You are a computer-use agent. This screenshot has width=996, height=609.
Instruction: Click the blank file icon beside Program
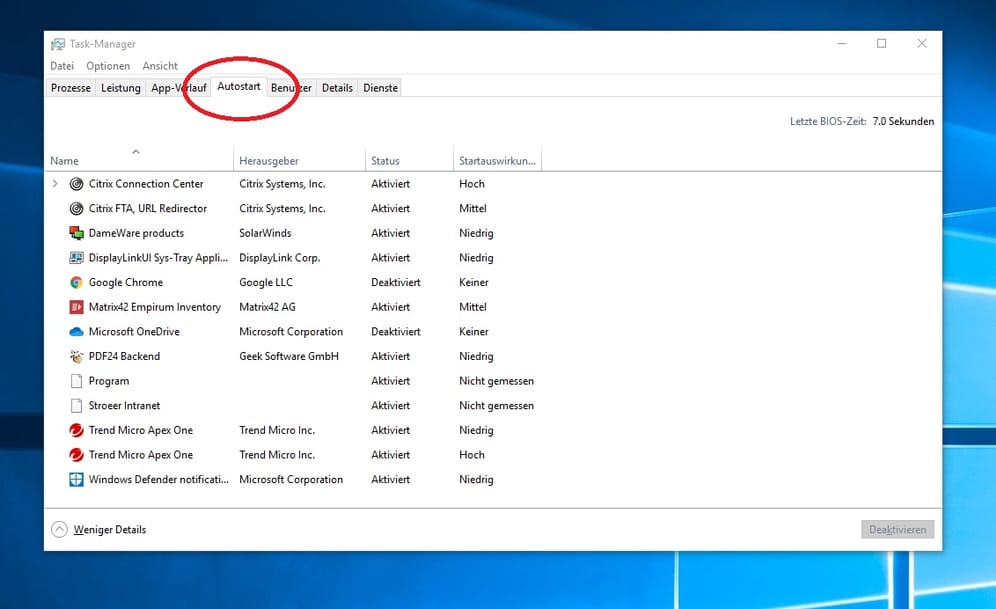point(76,381)
